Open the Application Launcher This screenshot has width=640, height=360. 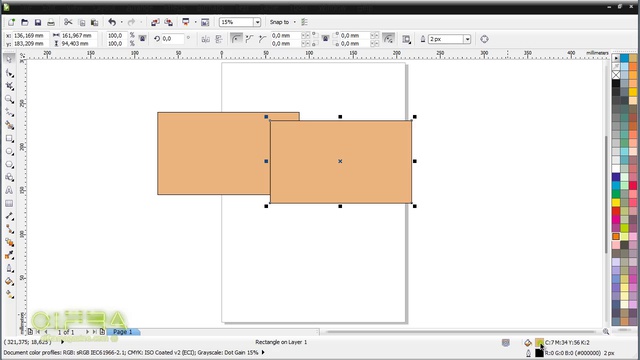point(186,22)
